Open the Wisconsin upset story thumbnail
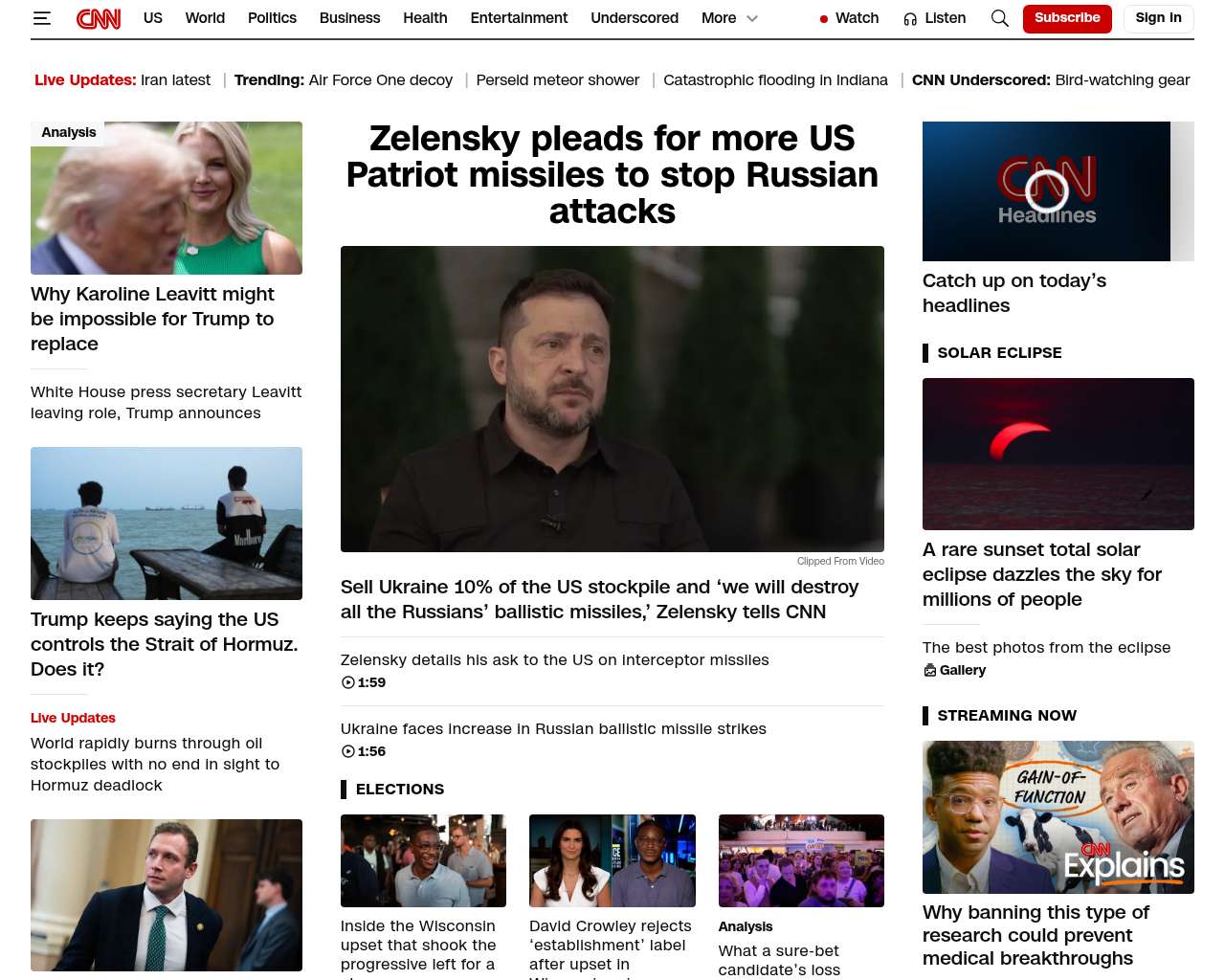Screen dimensions: 1225x980 423,861
